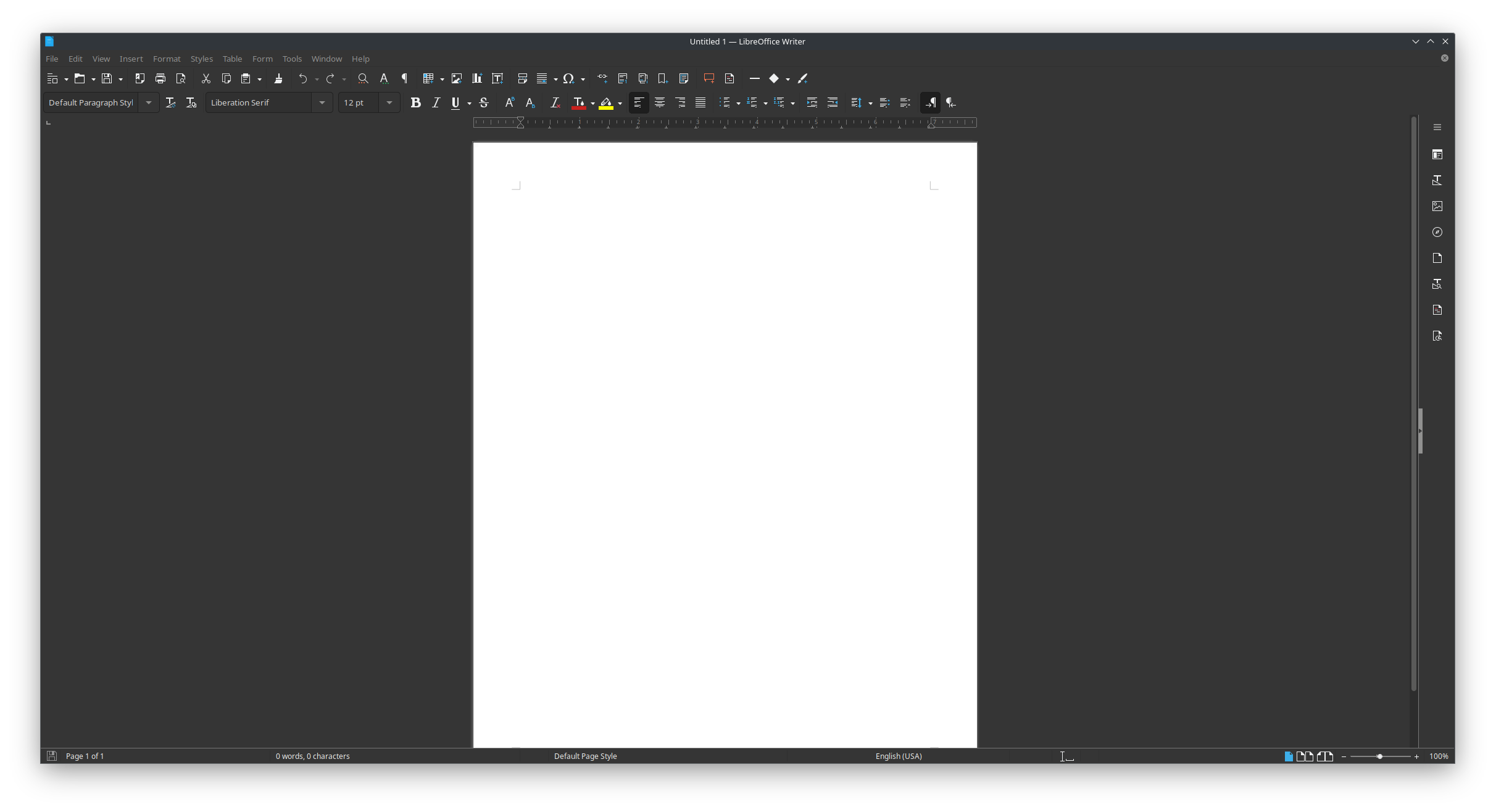Open the Tools menu
This screenshot has width=1496, height=812.
(292, 59)
